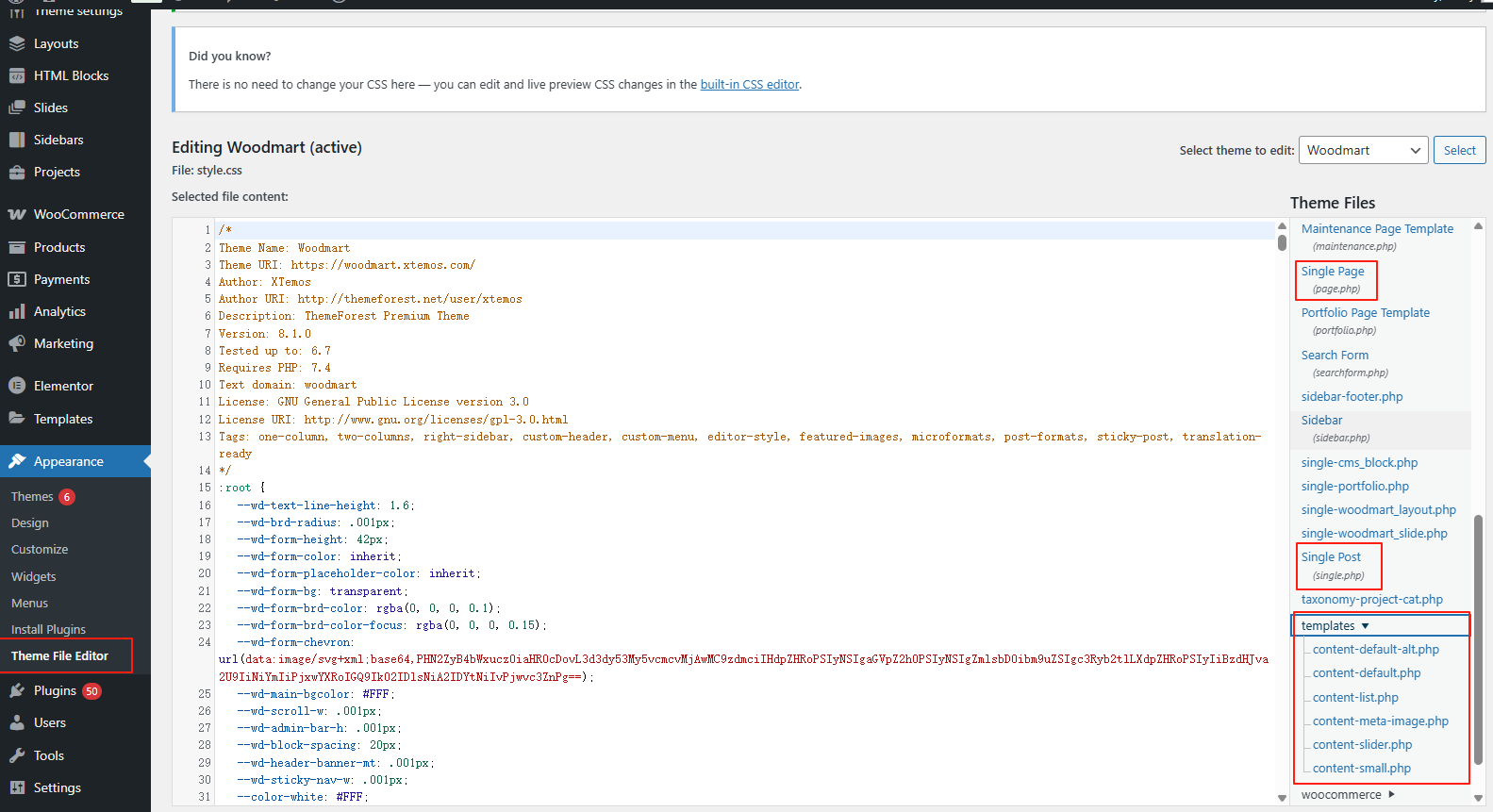Click the Elementor circle icon
The height and width of the screenshot is (812, 1493).
click(x=17, y=386)
